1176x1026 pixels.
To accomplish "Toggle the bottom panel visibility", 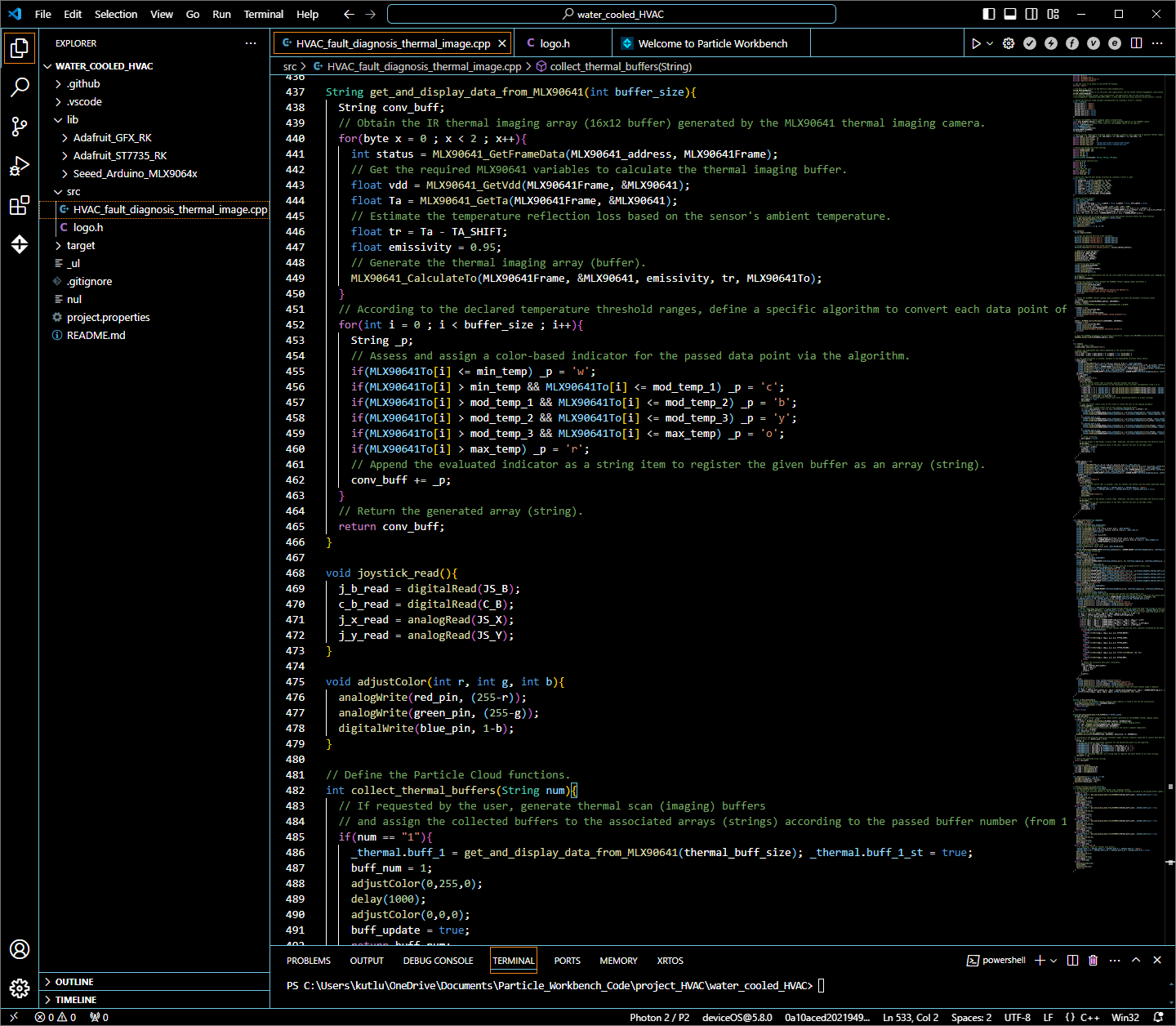I will [x=1010, y=14].
